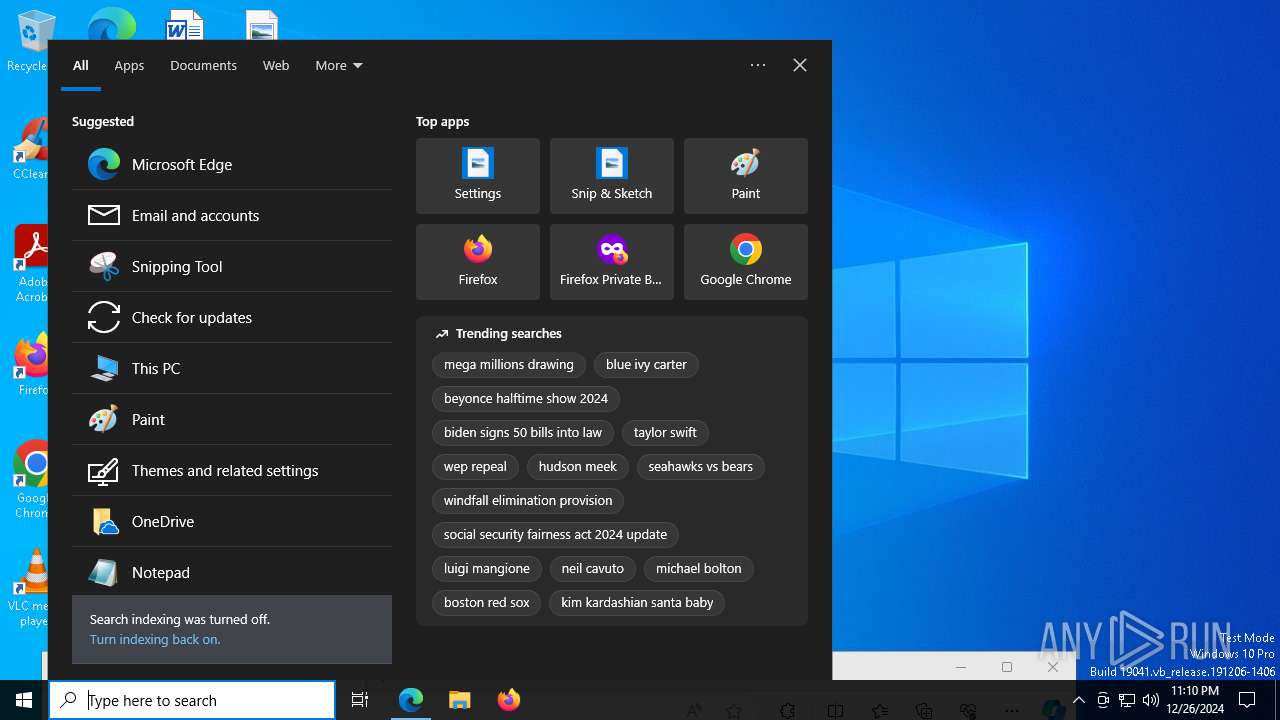Switch to Documents search tab
This screenshot has height=720, width=1280.
[203, 66]
